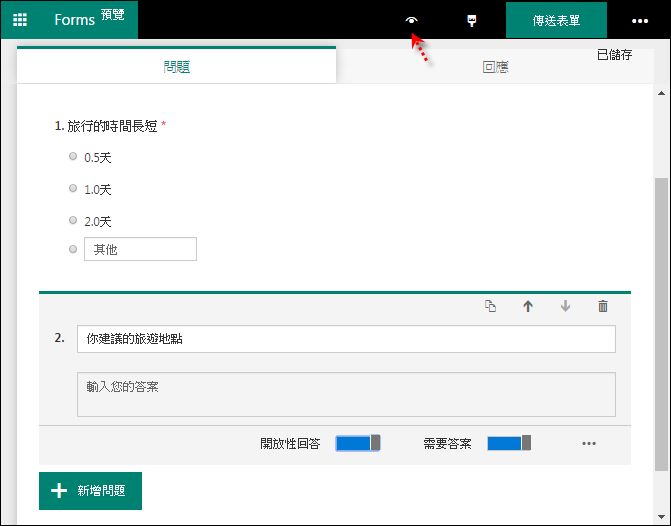Click the eye preview icon

[x=411, y=20]
